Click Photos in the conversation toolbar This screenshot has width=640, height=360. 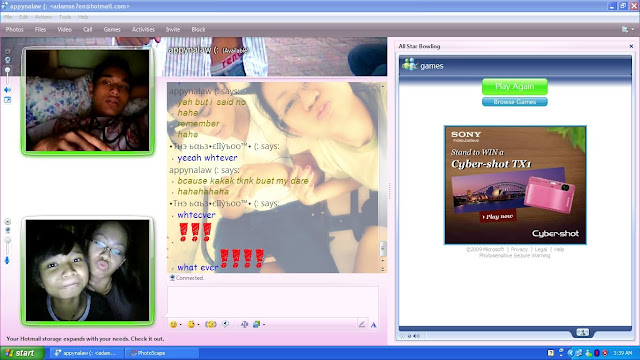pos(14,29)
